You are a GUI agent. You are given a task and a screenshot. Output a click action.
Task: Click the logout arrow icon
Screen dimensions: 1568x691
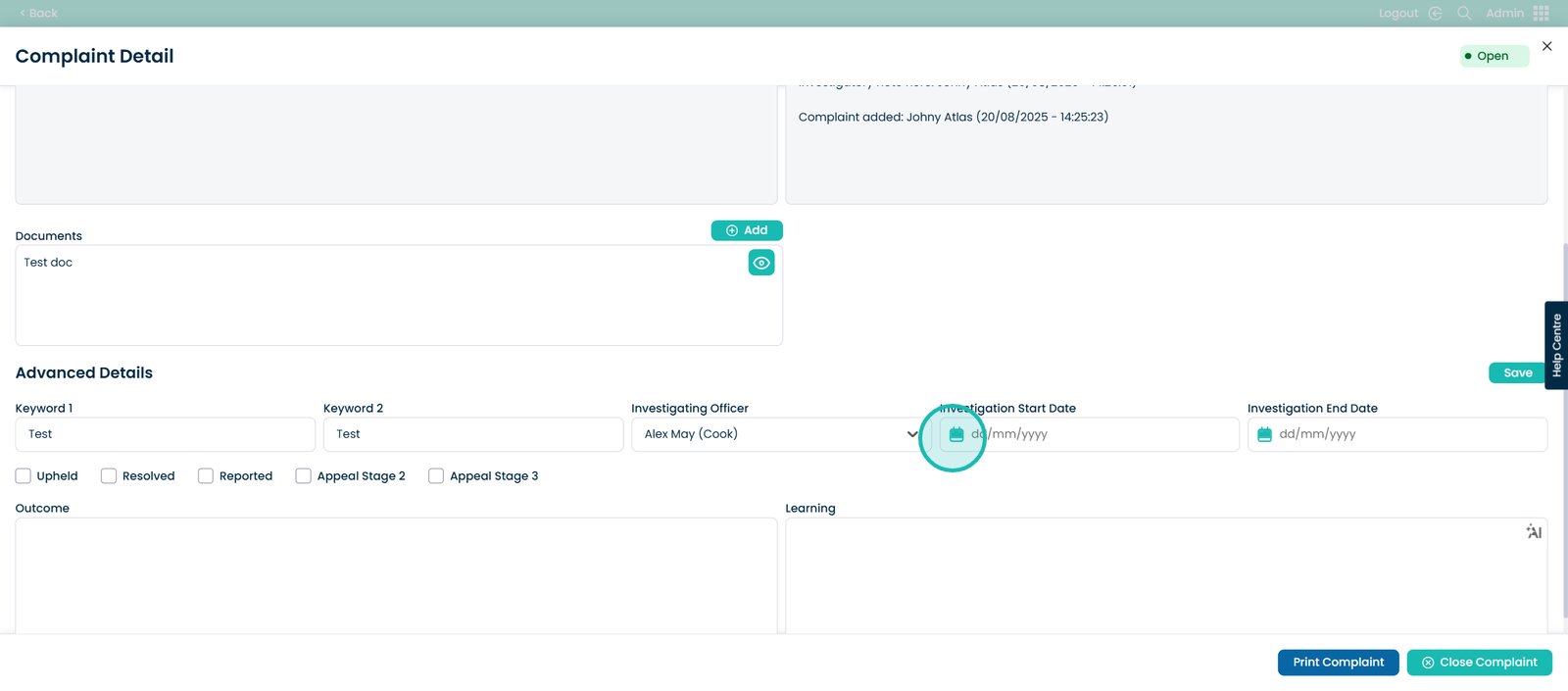(x=1436, y=13)
